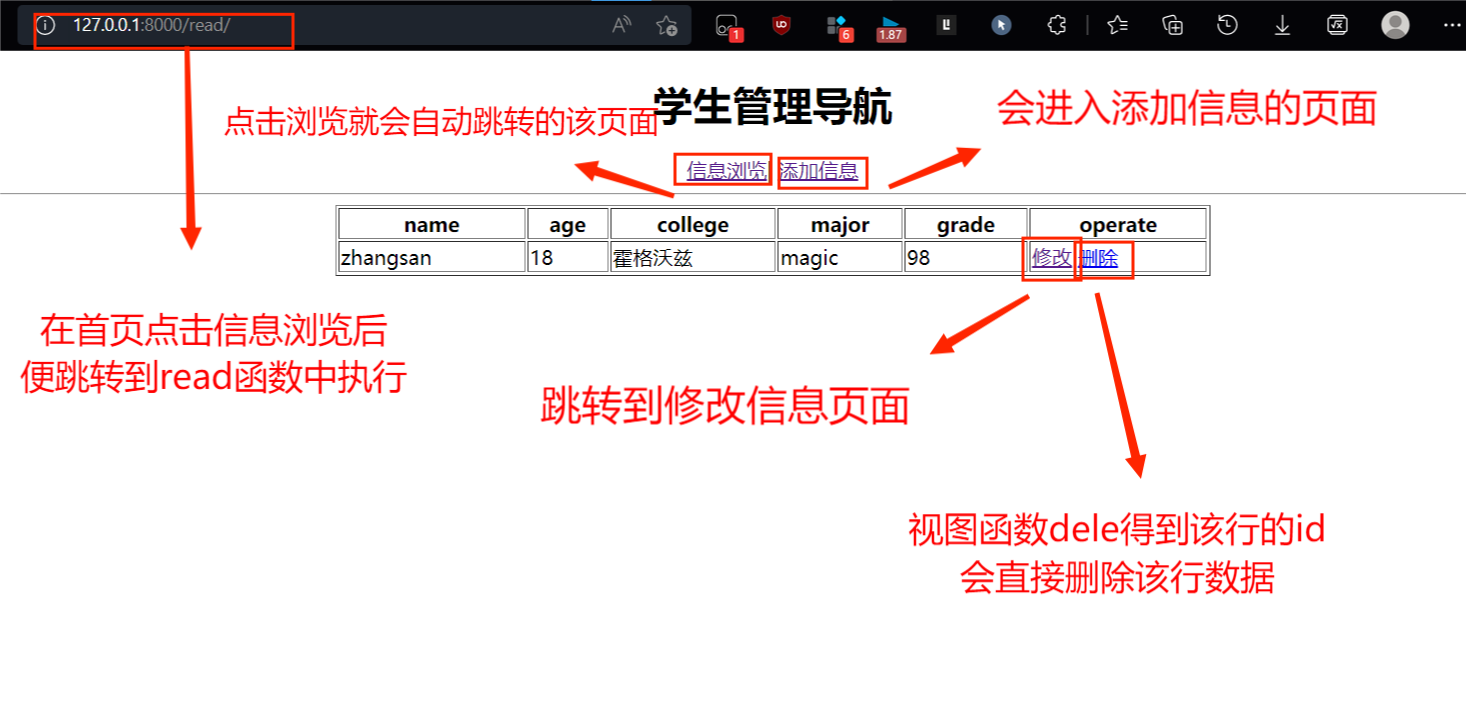Viewport: 1467px width, 713px height.
Task: Open the Math Solver toolbar icon
Action: [x=1337, y=24]
